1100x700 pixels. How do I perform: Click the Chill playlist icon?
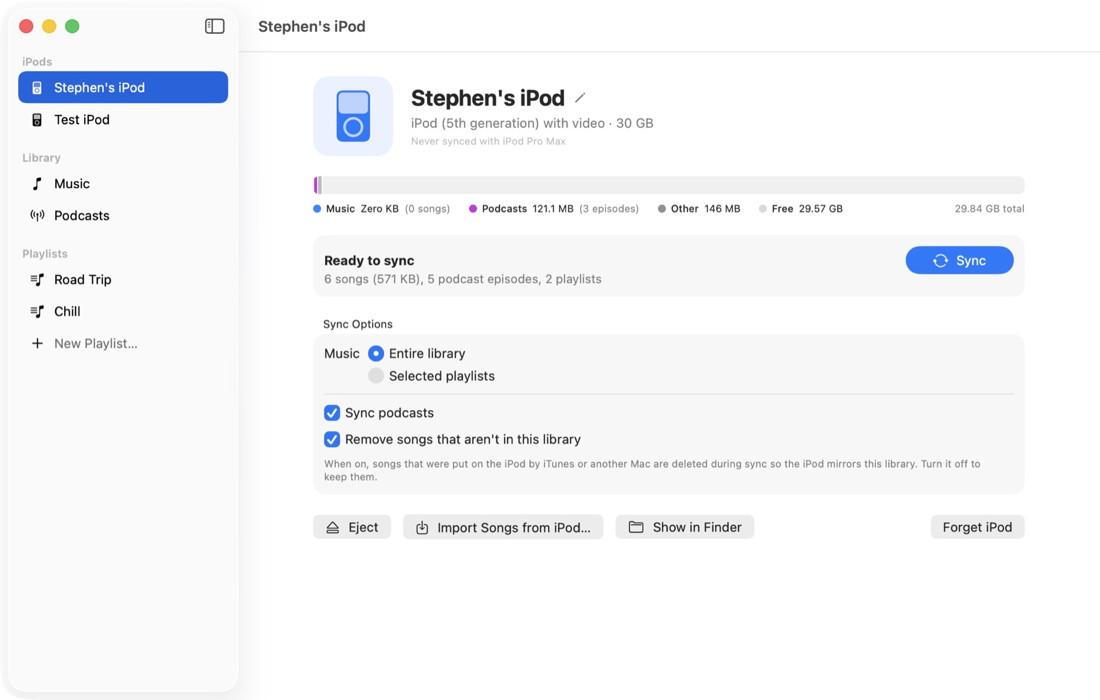37,311
